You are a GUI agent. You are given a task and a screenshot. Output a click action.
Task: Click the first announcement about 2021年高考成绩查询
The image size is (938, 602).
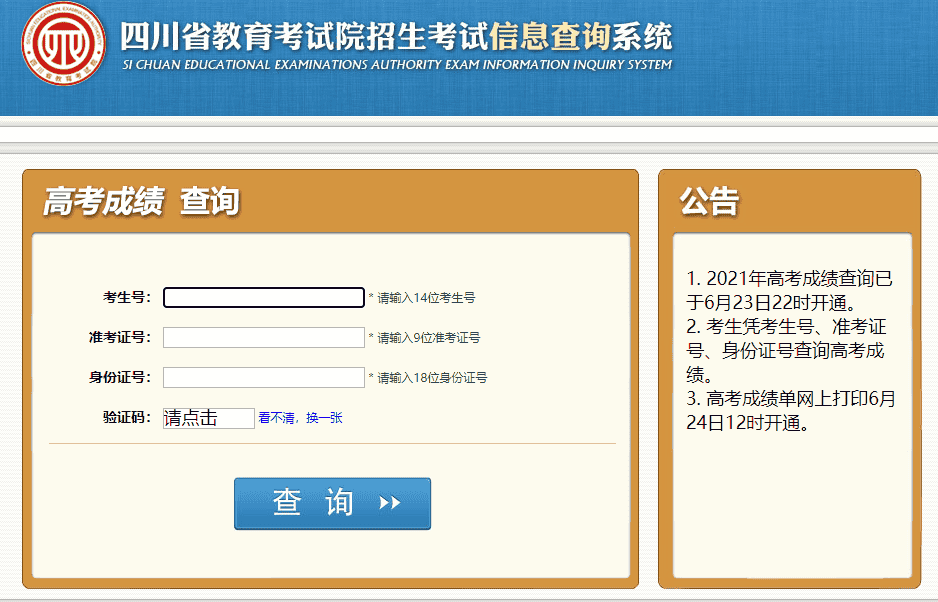(790, 289)
